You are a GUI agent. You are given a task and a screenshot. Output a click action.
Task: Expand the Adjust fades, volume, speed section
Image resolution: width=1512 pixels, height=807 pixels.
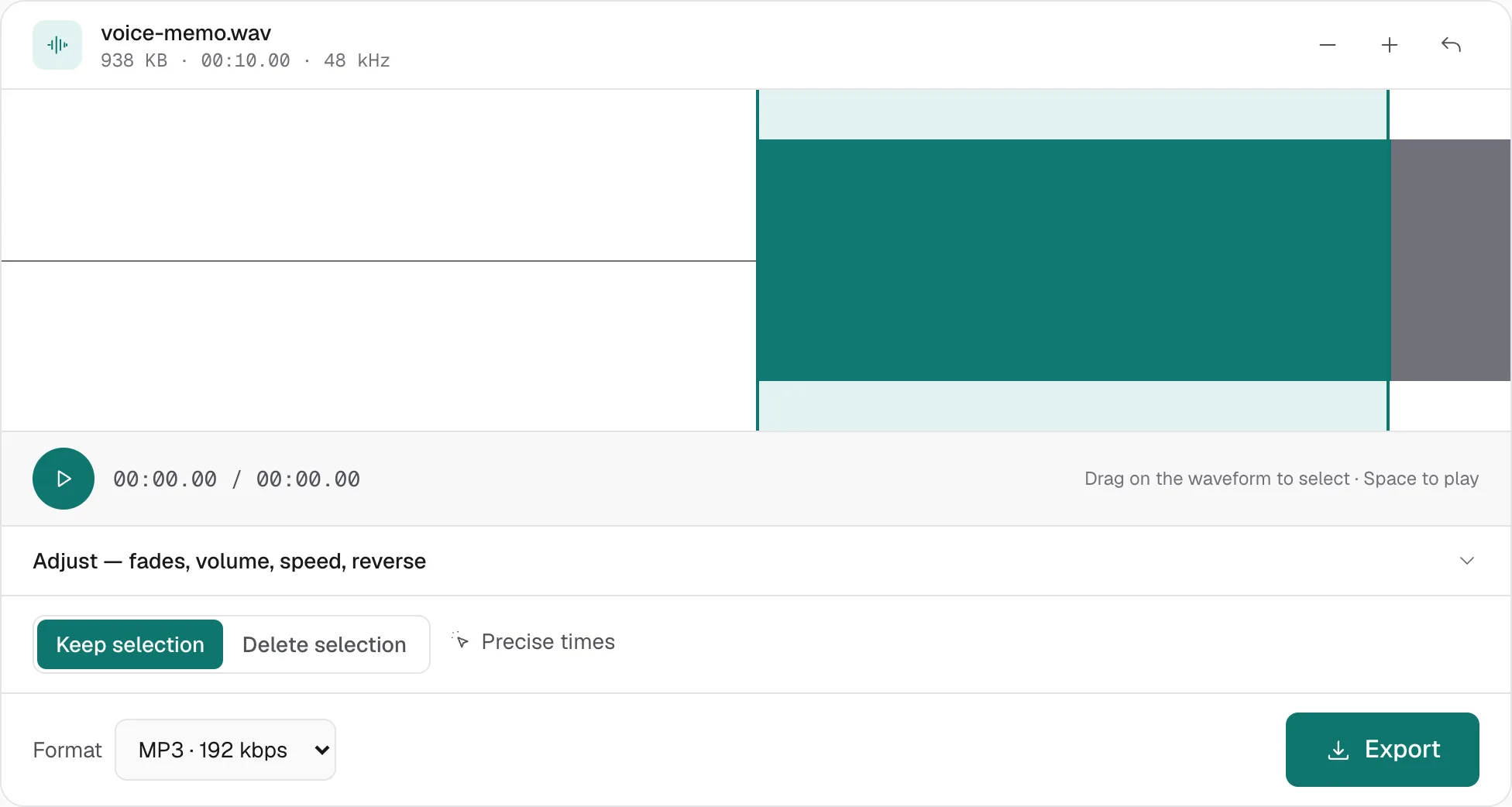756,561
